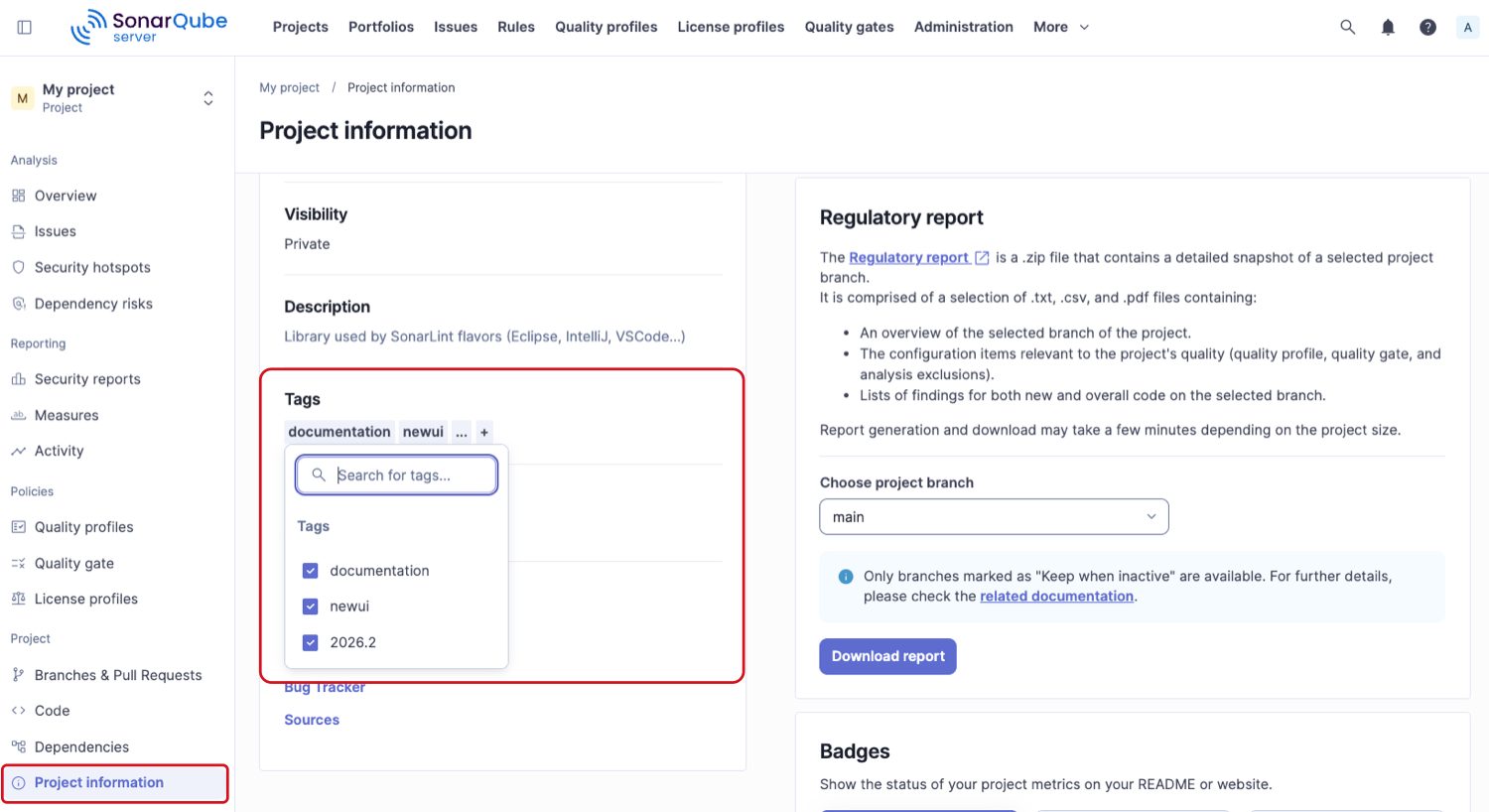
Task: Open the project branch dropdown showing main
Action: point(993,516)
